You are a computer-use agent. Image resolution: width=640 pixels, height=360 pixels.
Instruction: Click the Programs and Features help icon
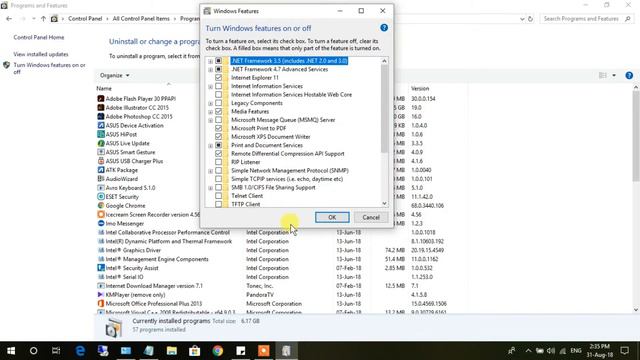tap(629, 76)
